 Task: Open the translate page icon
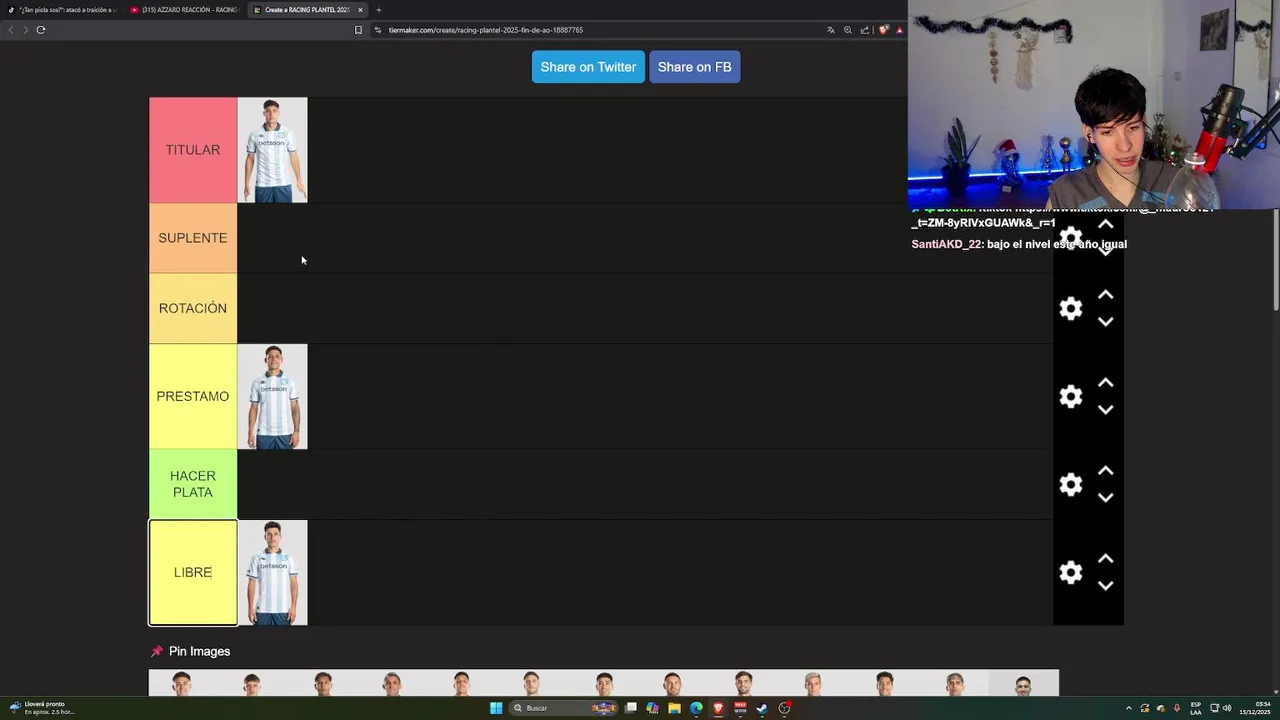point(830,30)
